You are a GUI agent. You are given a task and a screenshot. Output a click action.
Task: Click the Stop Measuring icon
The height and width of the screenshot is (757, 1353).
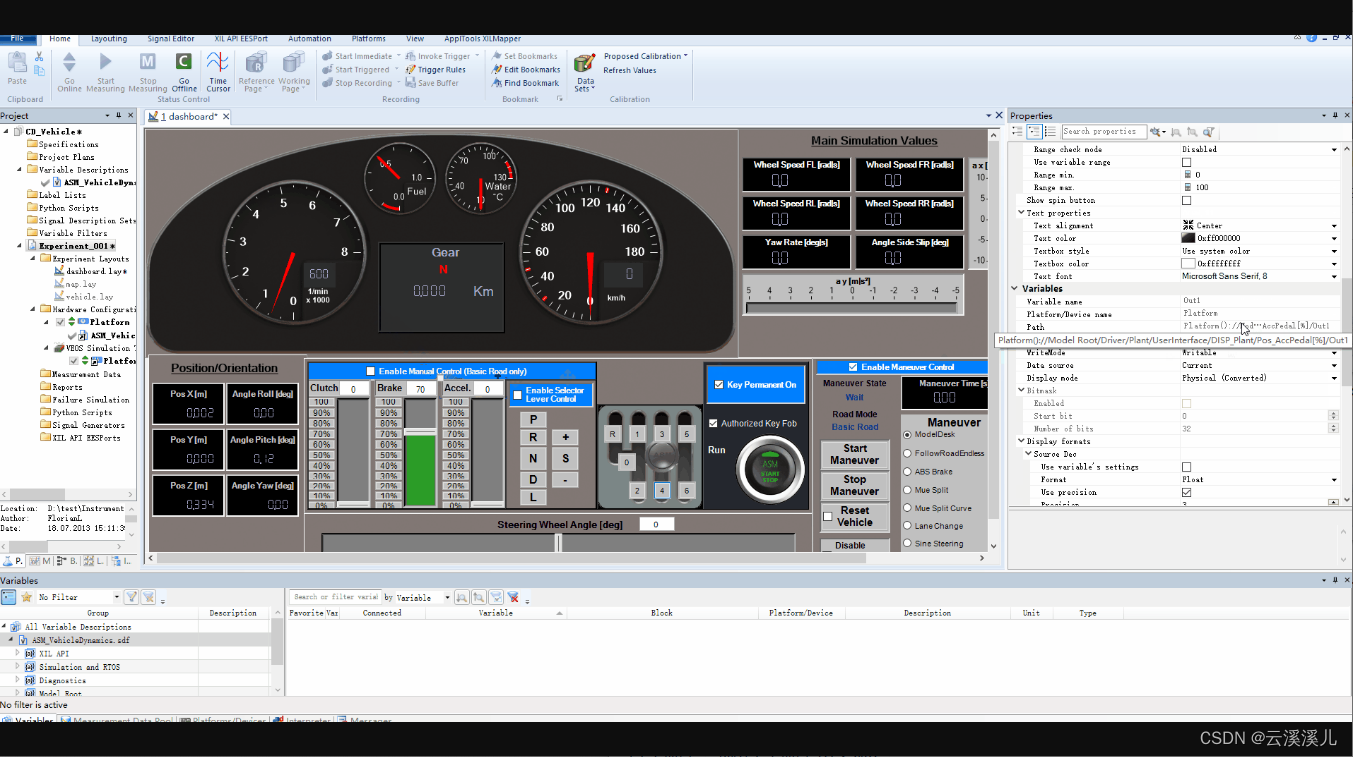(147, 62)
